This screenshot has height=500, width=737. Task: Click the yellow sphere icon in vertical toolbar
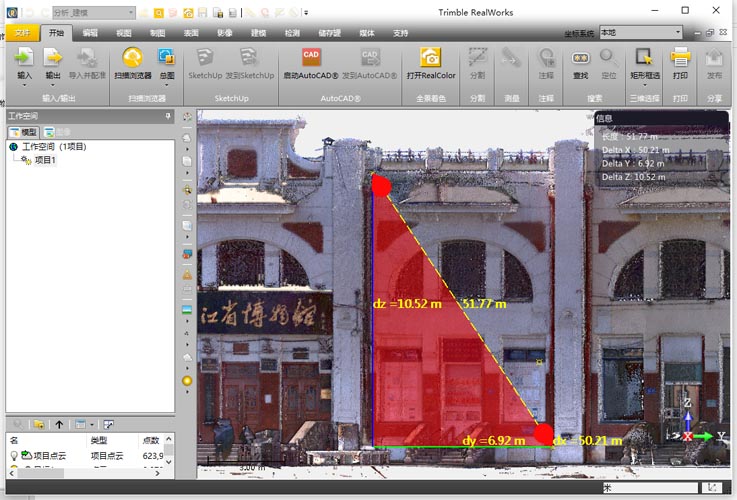(x=187, y=381)
